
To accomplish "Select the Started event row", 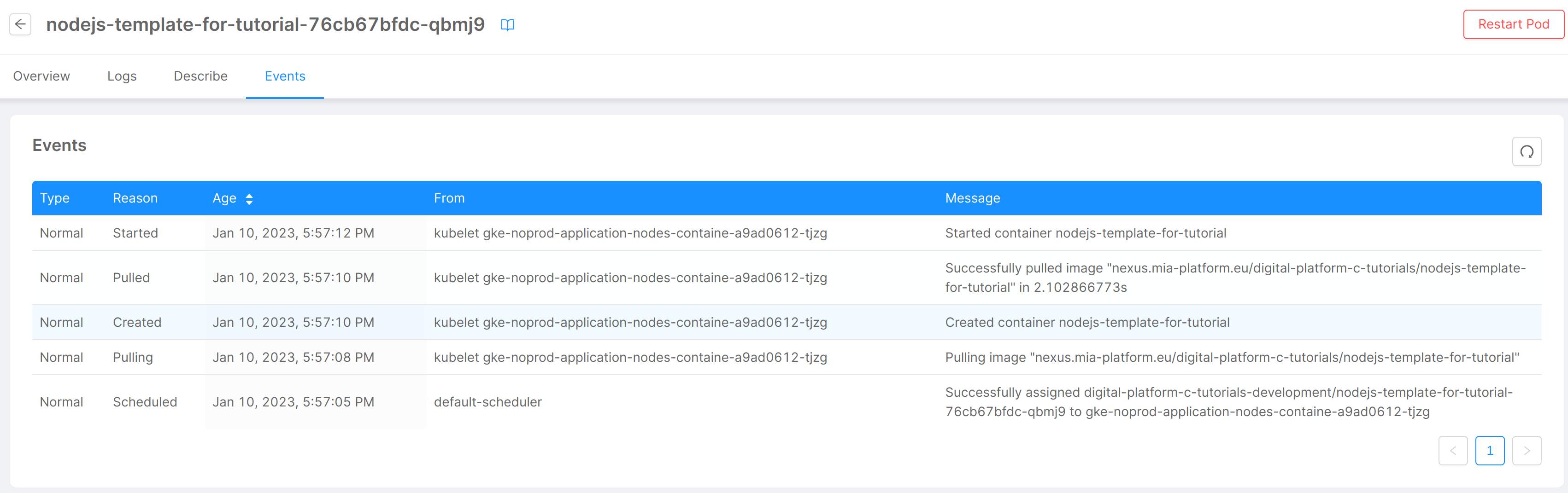I will [x=135, y=233].
